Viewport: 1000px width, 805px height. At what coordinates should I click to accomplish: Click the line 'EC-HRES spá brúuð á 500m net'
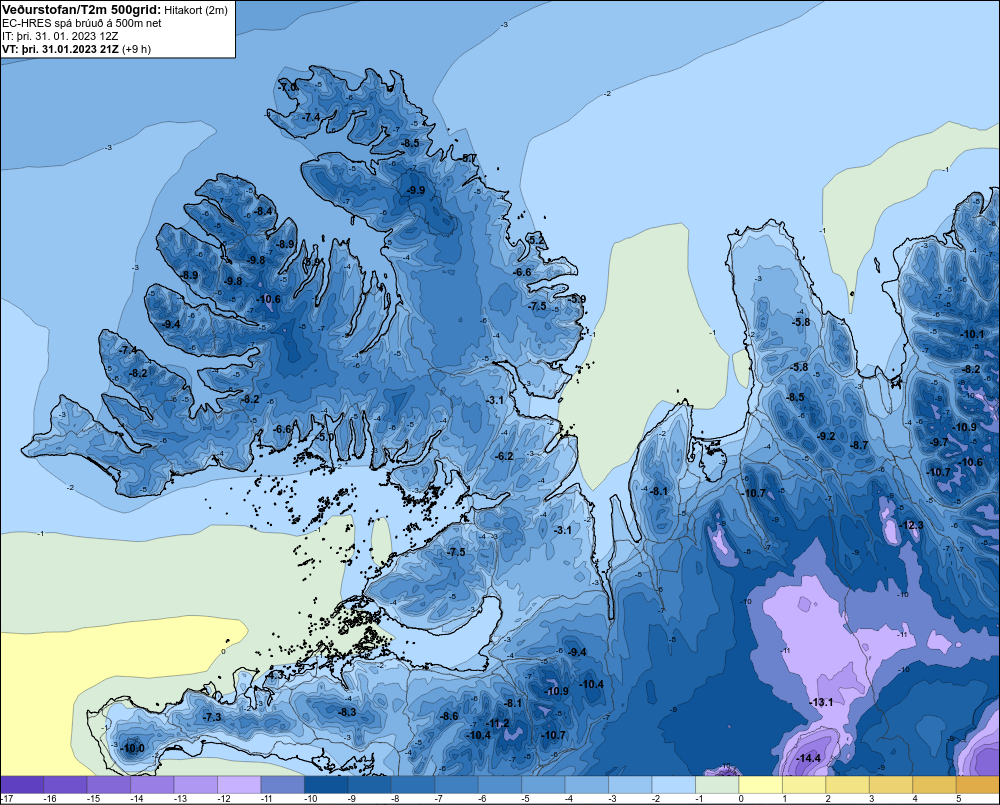82,23
